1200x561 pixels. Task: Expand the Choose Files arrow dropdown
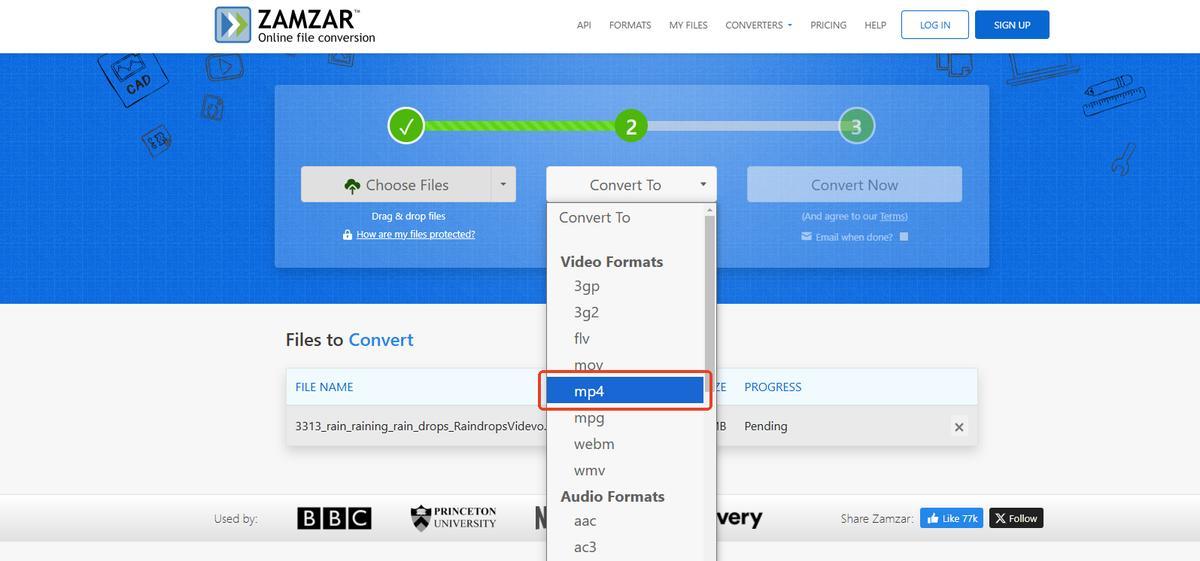[503, 184]
